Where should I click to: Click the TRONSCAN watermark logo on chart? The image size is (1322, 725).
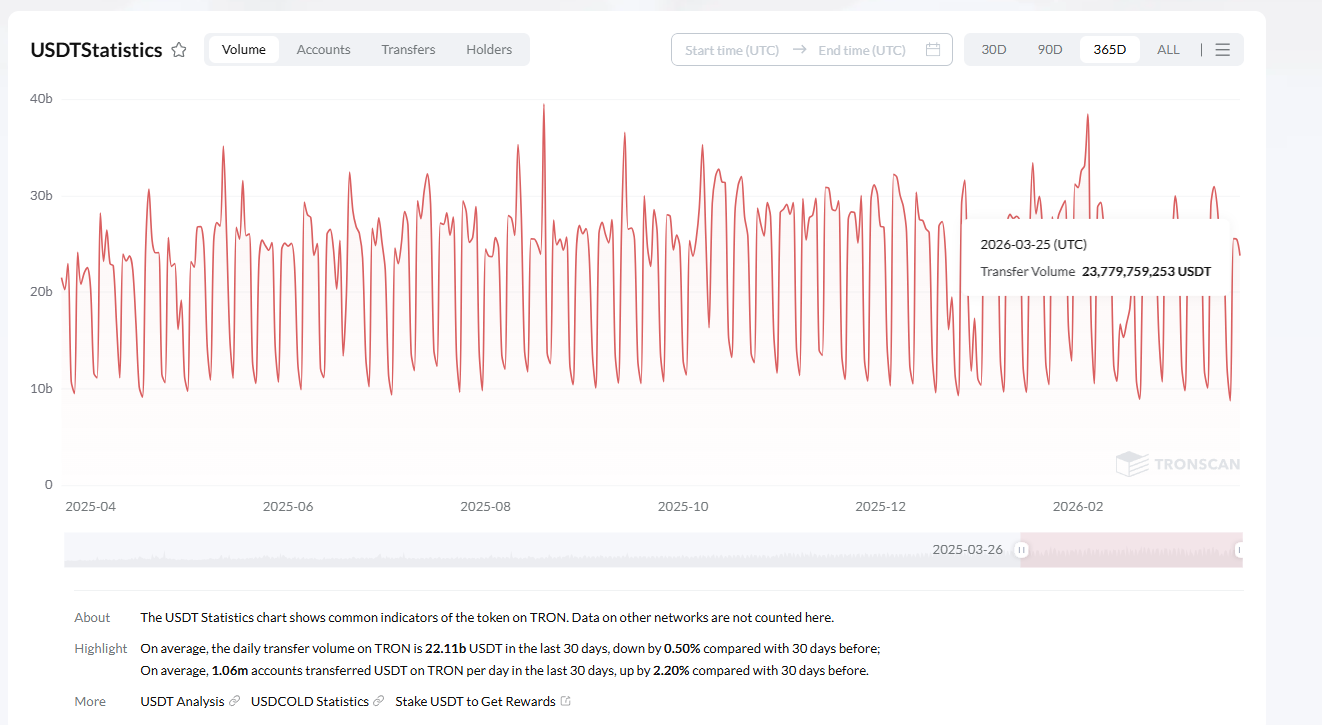tap(1178, 464)
